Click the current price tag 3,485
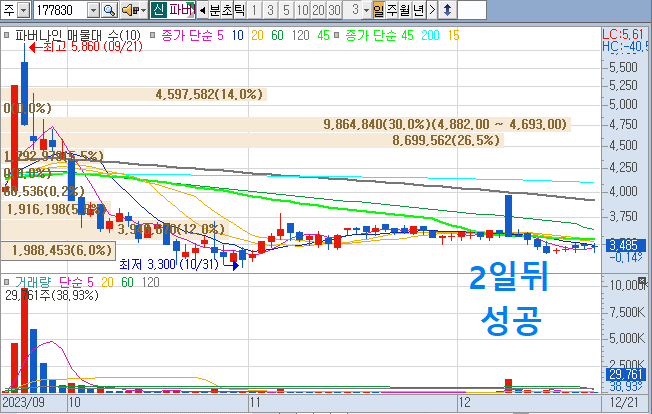 (625, 245)
